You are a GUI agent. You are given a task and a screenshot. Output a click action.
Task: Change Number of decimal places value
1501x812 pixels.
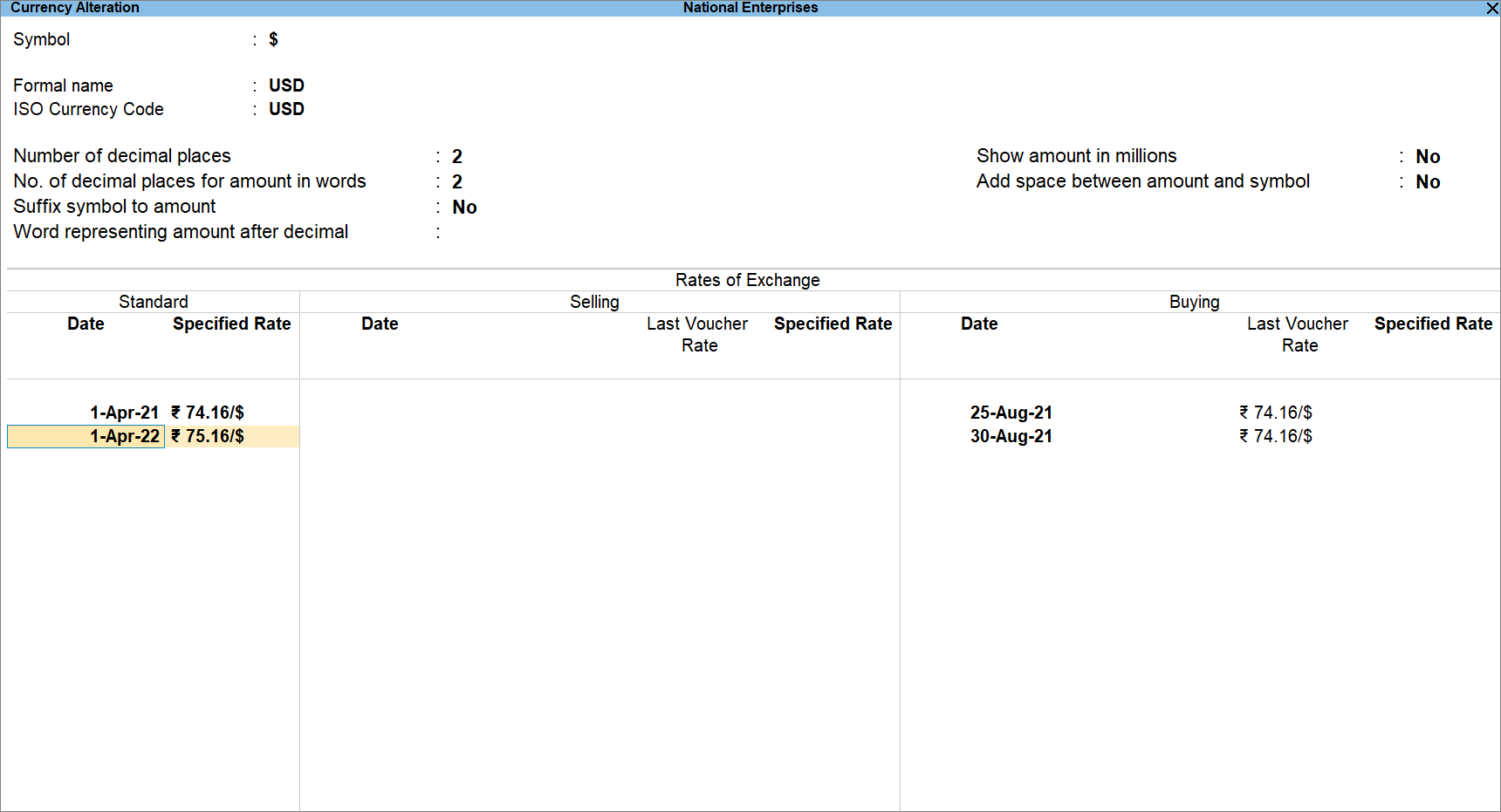click(456, 157)
